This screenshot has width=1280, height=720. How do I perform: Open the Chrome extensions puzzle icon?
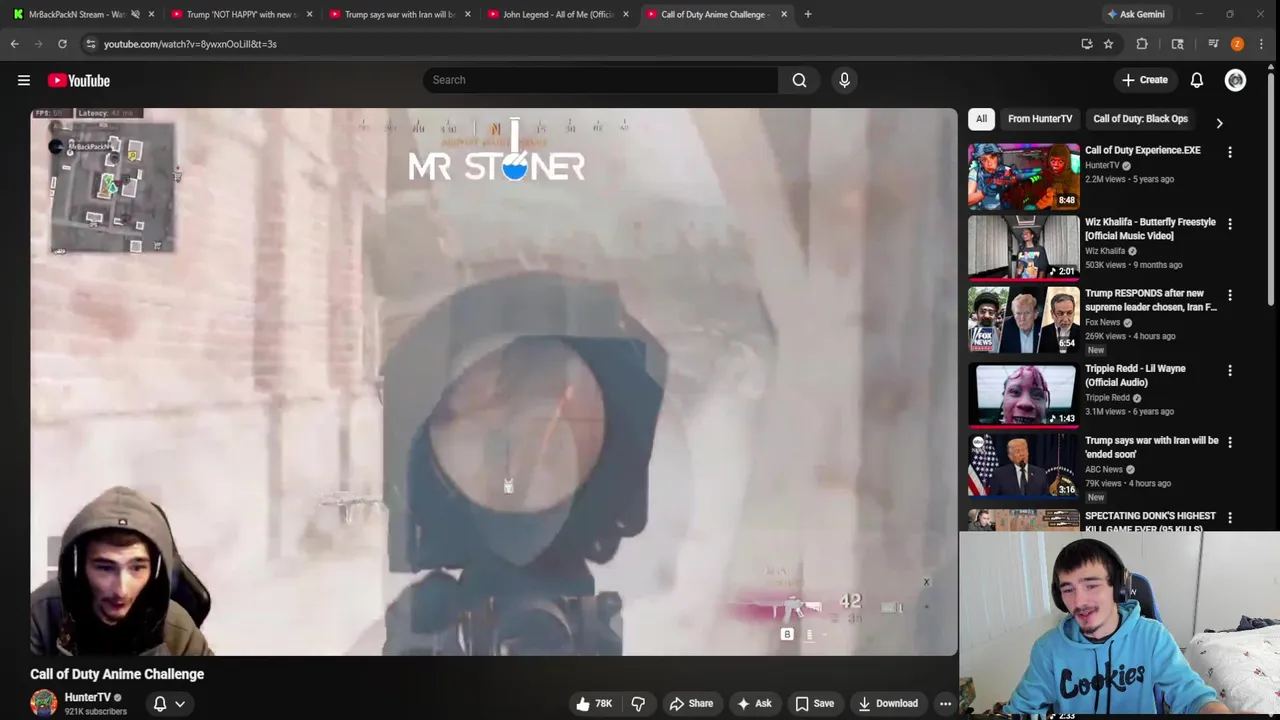click(1142, 44)
